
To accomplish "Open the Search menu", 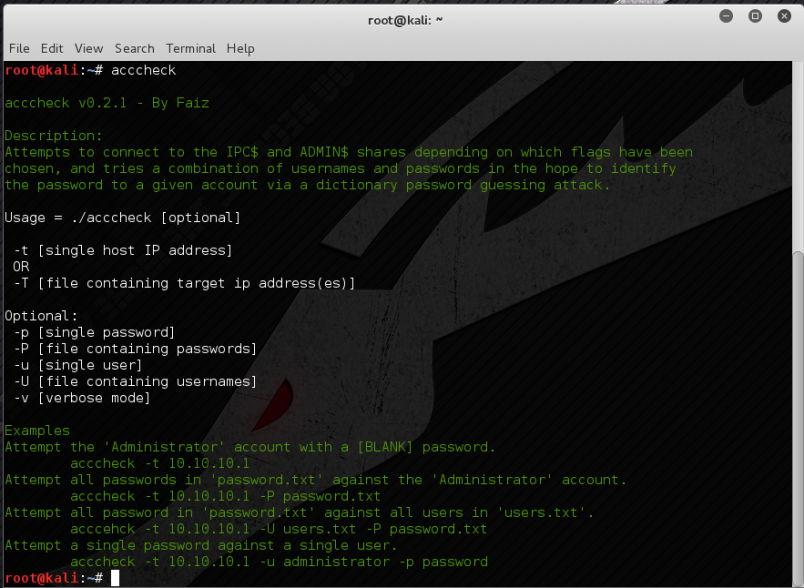I will click(x=134, y=48).
